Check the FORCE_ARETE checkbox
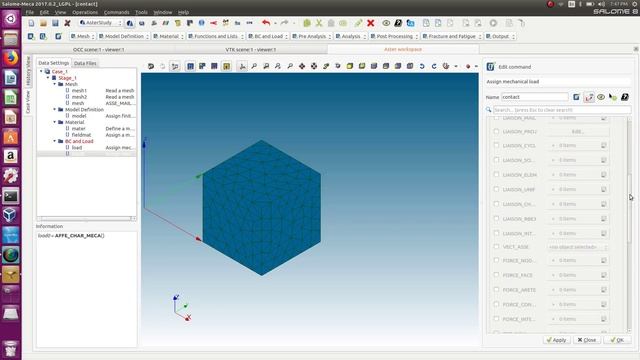The height and width of the screenshot is (360, 640). point(496,290)
